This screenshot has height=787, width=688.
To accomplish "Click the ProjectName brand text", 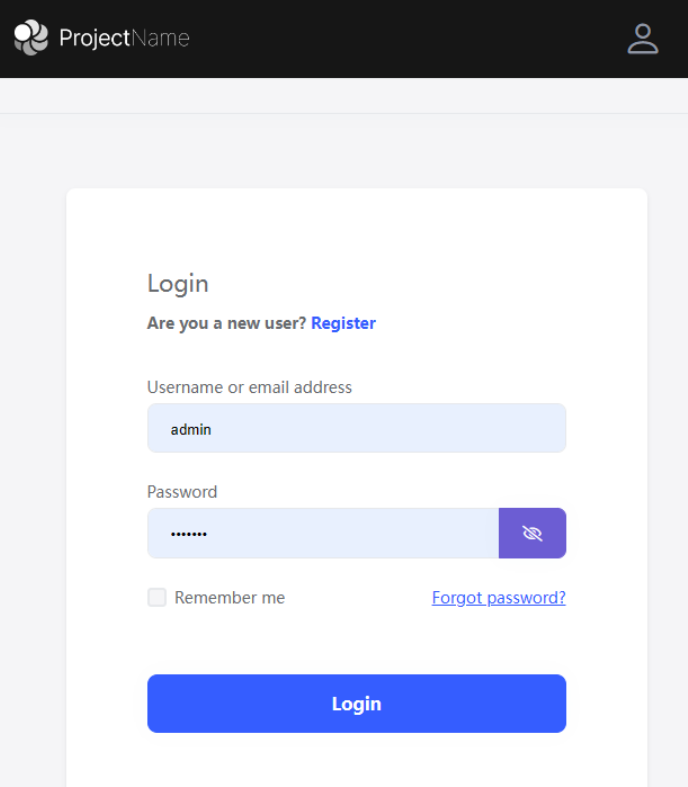I will [124, 38].
